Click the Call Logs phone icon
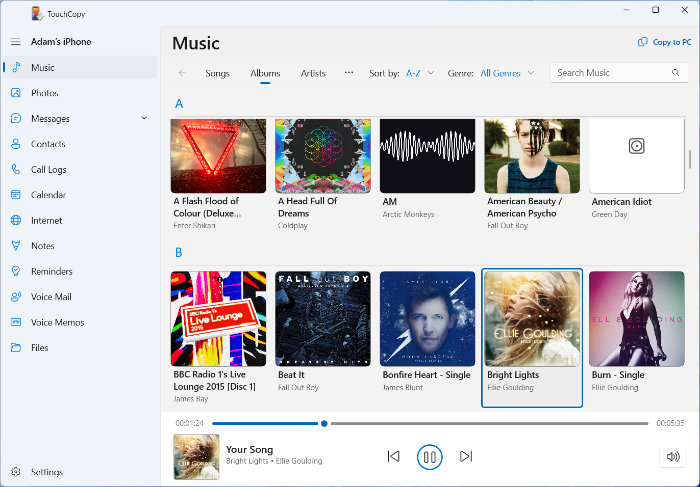 tap(16, 169)
